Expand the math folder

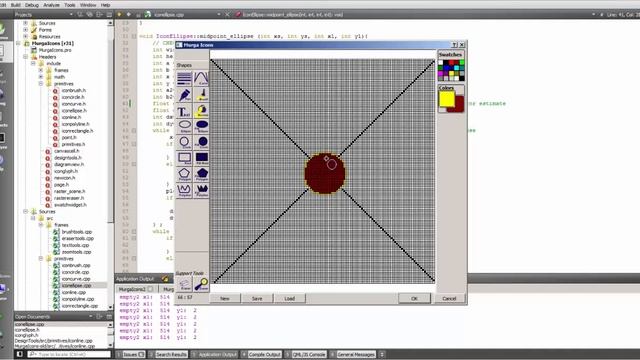(41, 77)
